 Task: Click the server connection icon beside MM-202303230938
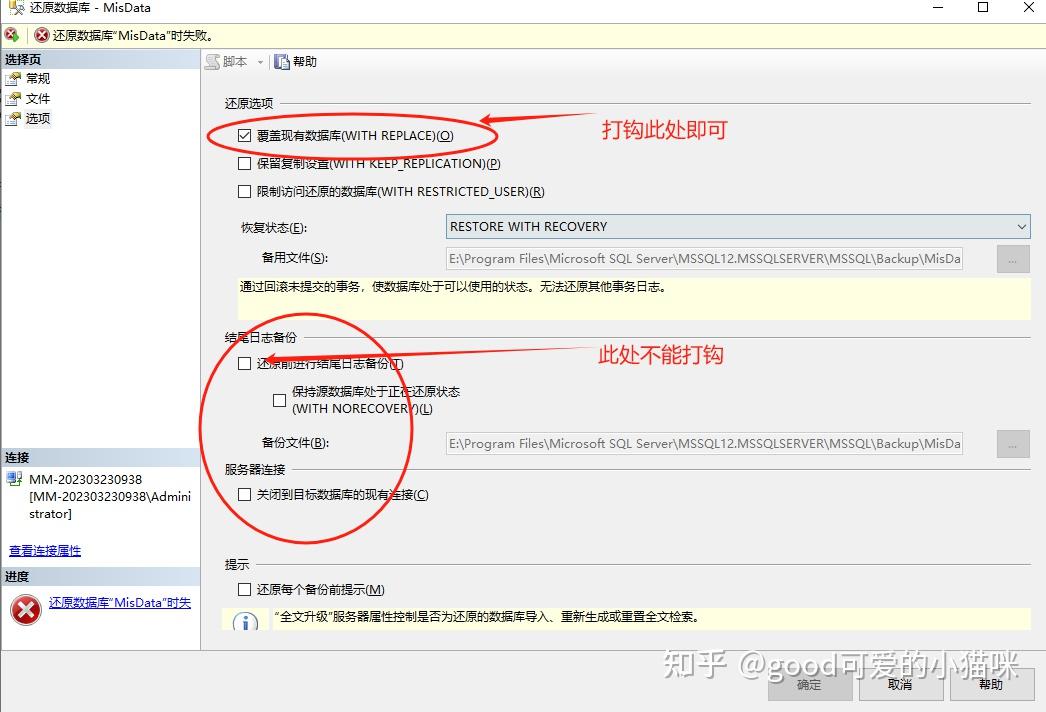coord(14,478)
